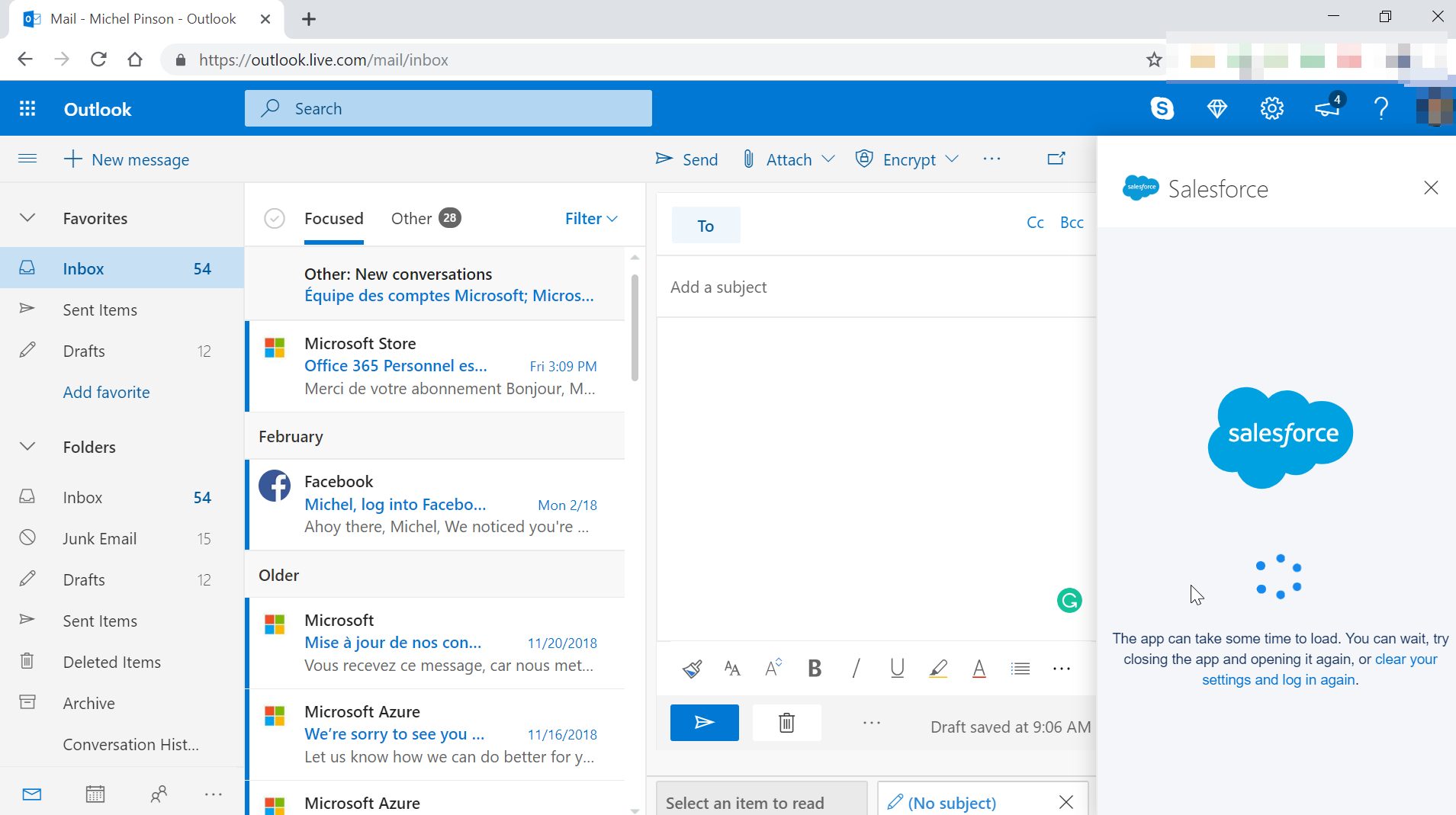Click message list scrollbar thumb
The image size is (1456, 815).
coord(635,328)
